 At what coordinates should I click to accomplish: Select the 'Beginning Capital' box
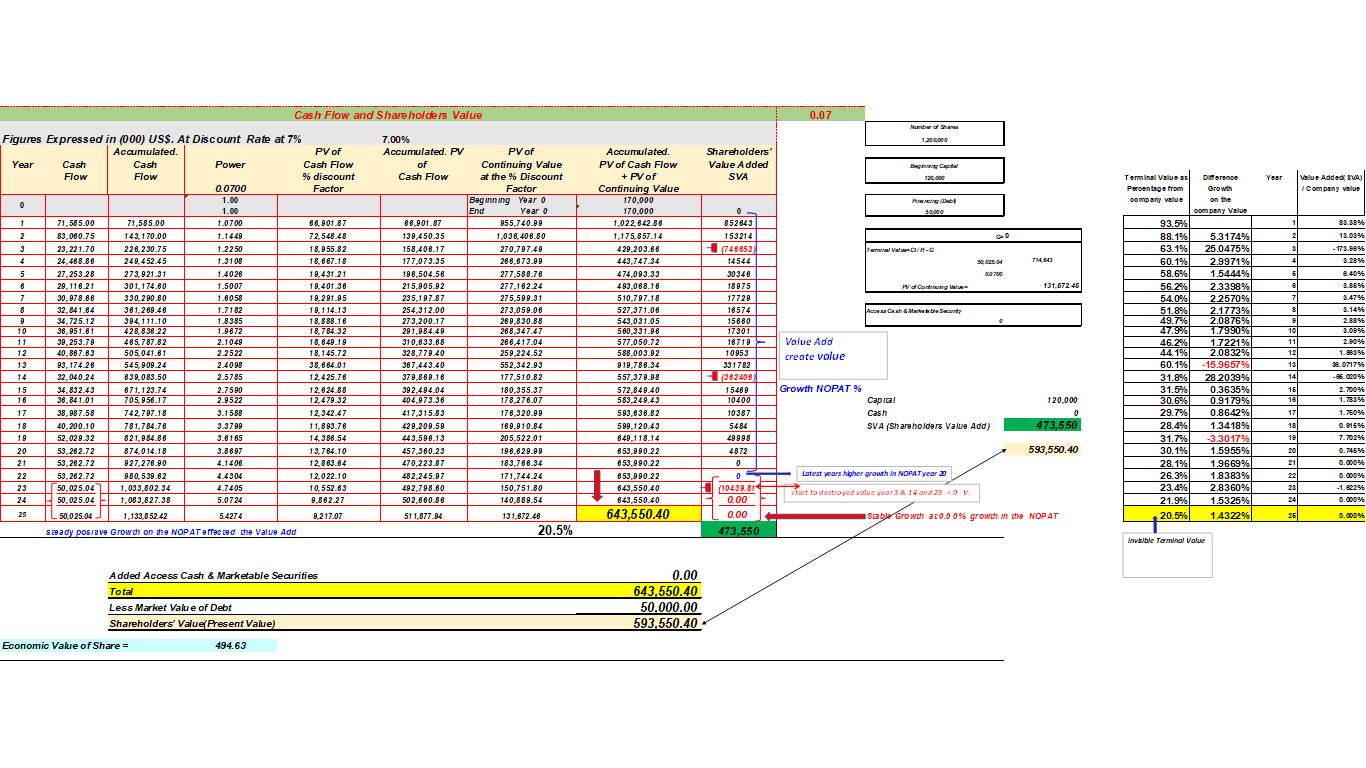pos(935,171)
